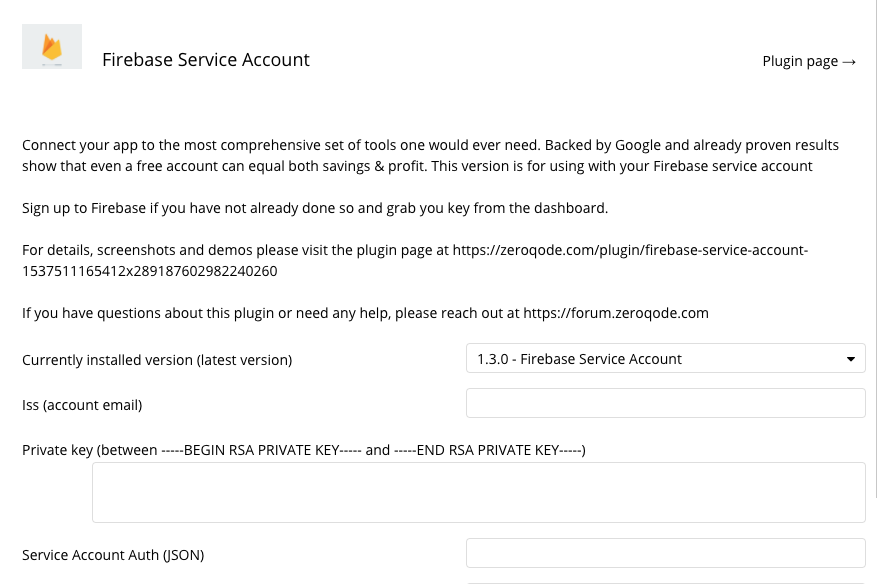Click the plugin ID number 1537511165412x289187602982240260
The image size is (877, 584).
[149, 271]
